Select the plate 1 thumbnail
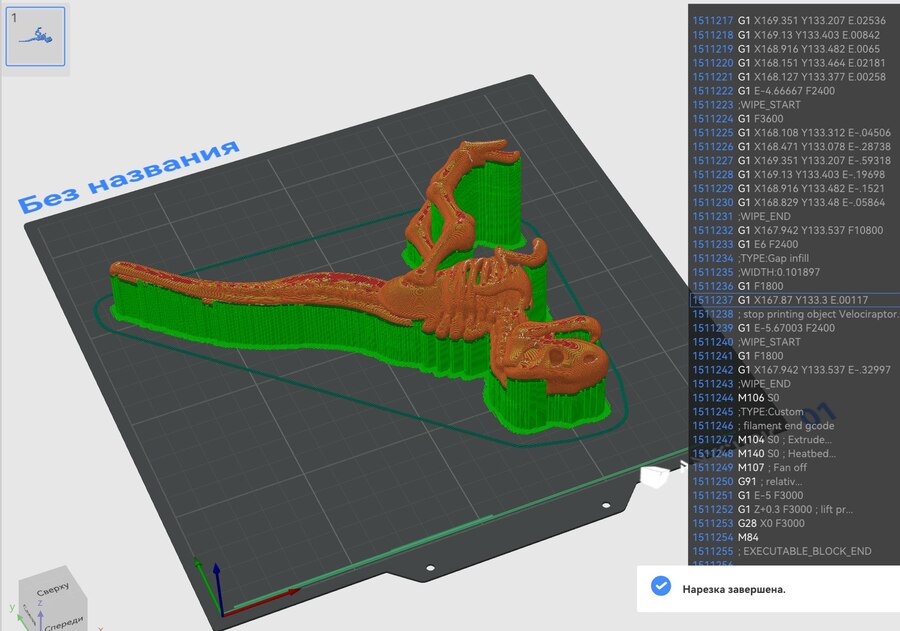 [x=36, y=36]
